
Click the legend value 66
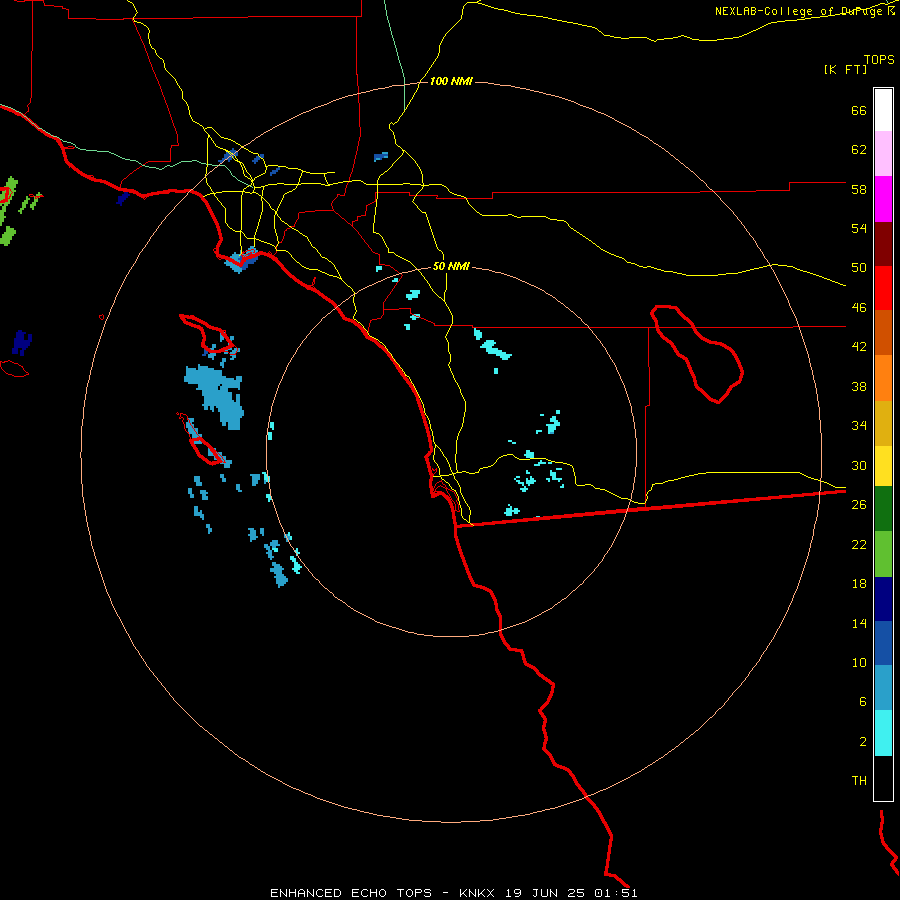(859, 111)
